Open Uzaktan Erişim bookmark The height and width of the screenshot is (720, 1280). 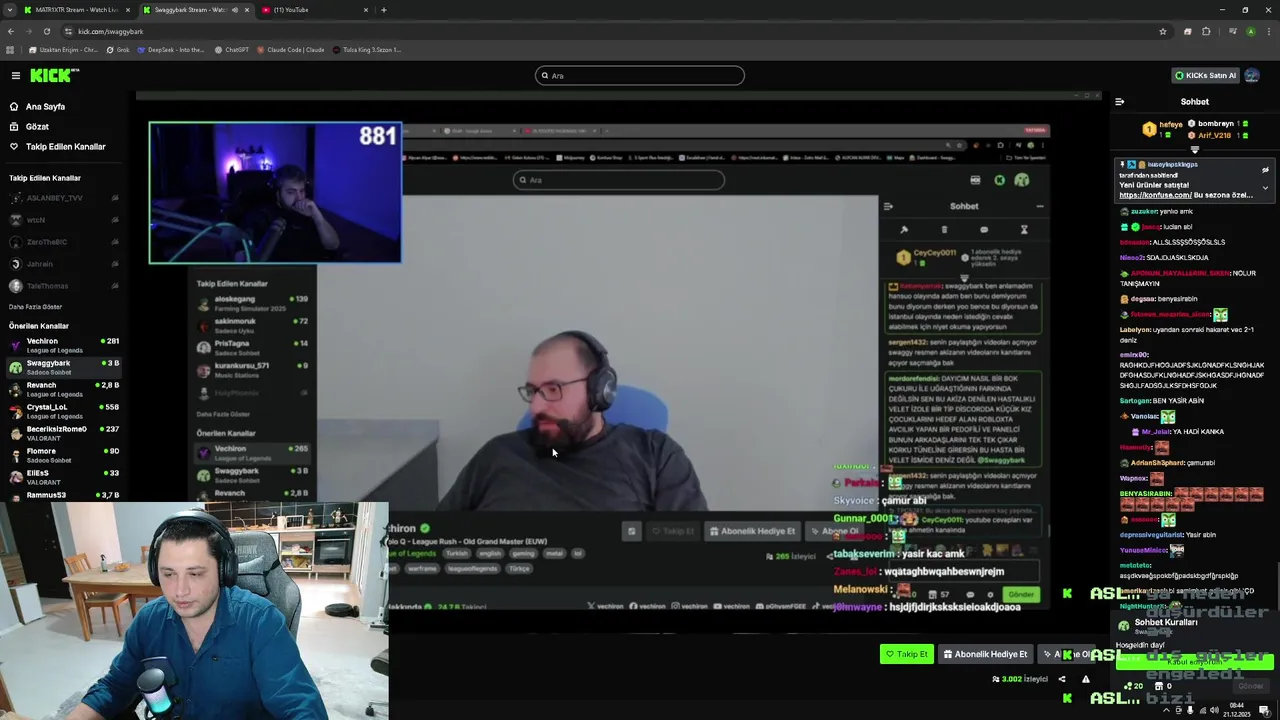(x=64, y=49)
